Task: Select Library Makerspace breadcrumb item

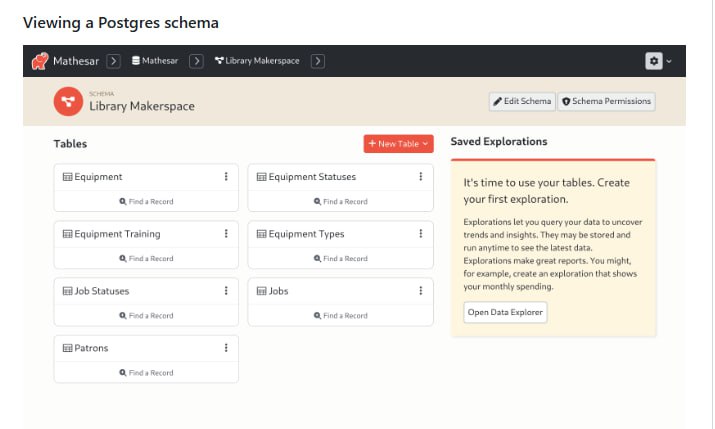Action: tap(256, 61)
